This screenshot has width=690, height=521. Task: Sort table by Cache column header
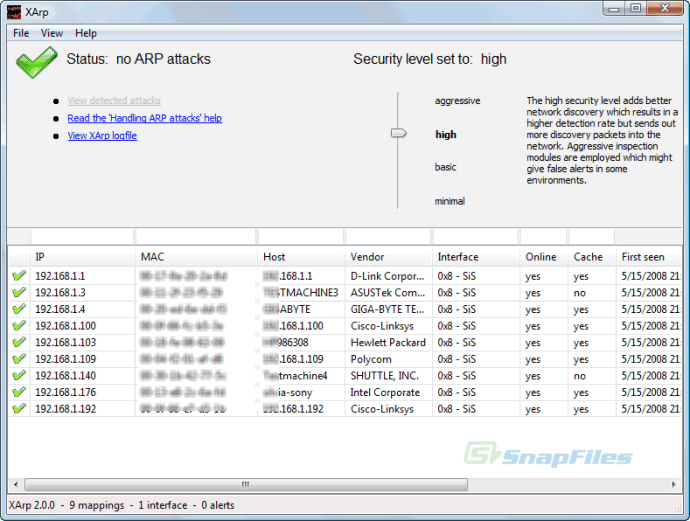coord(591,257)
